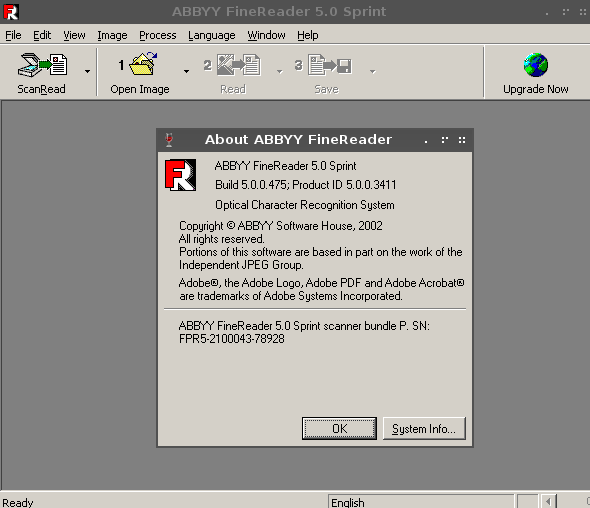590x508 pixels.
Task: Click the English language status bar field
Action: coord(421,502)
